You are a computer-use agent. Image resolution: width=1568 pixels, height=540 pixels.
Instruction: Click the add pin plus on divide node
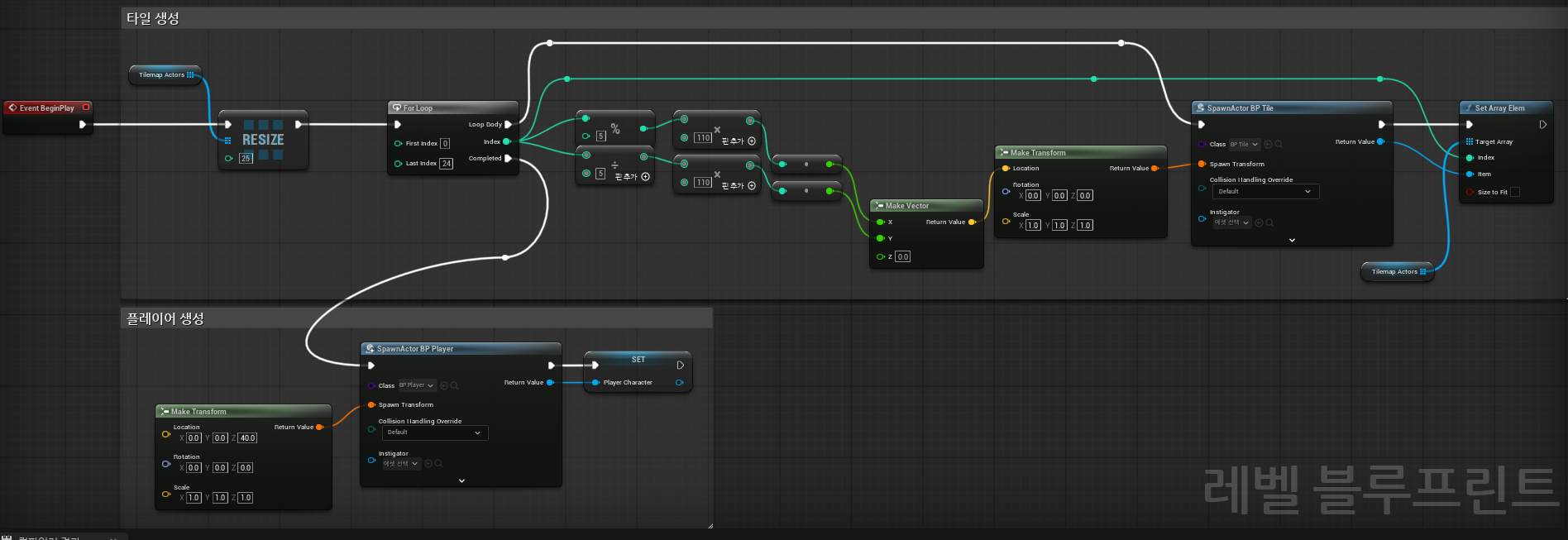pos(646,176)
